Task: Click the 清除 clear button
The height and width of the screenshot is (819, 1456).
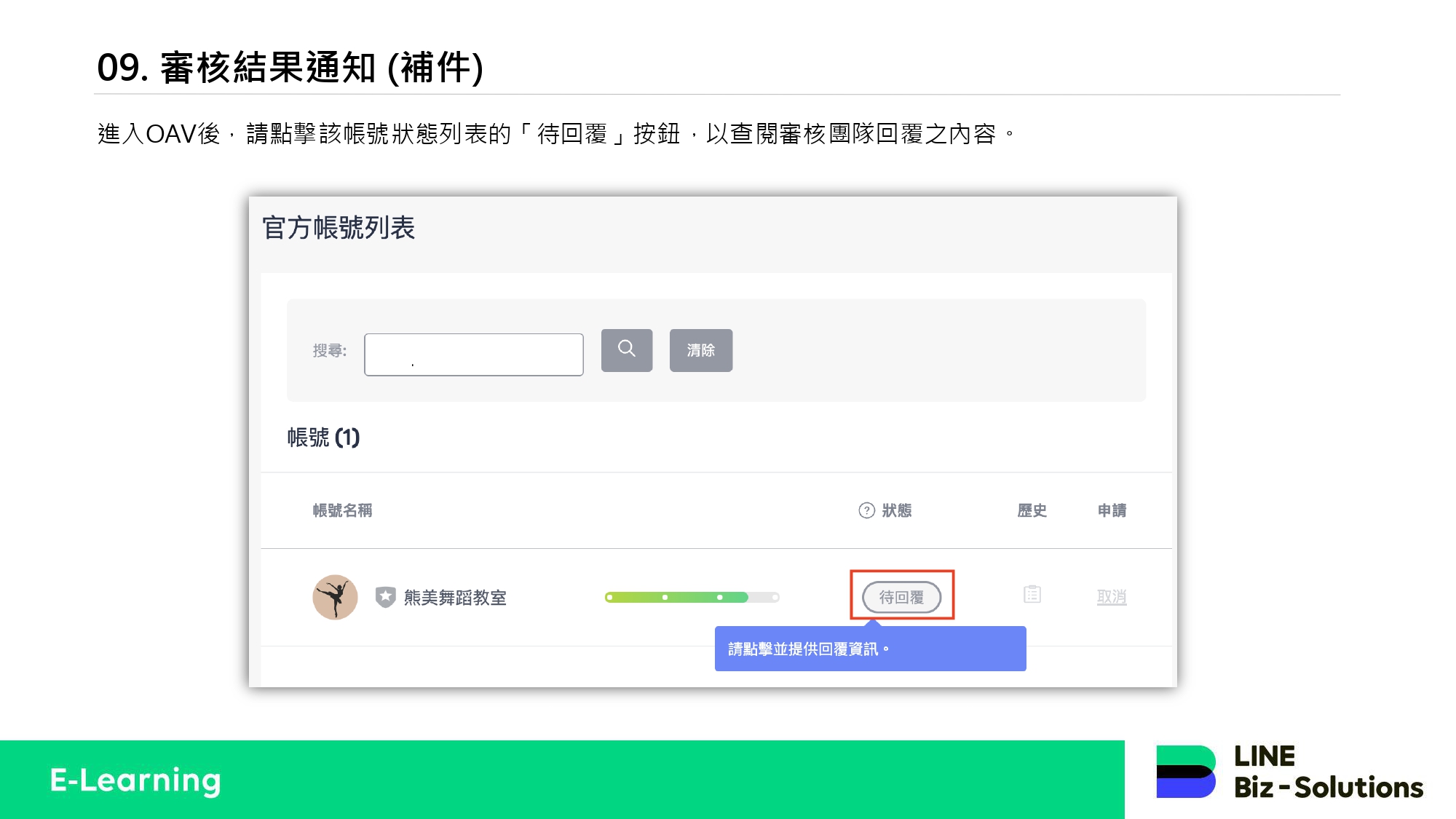Action: click(700, 350)
